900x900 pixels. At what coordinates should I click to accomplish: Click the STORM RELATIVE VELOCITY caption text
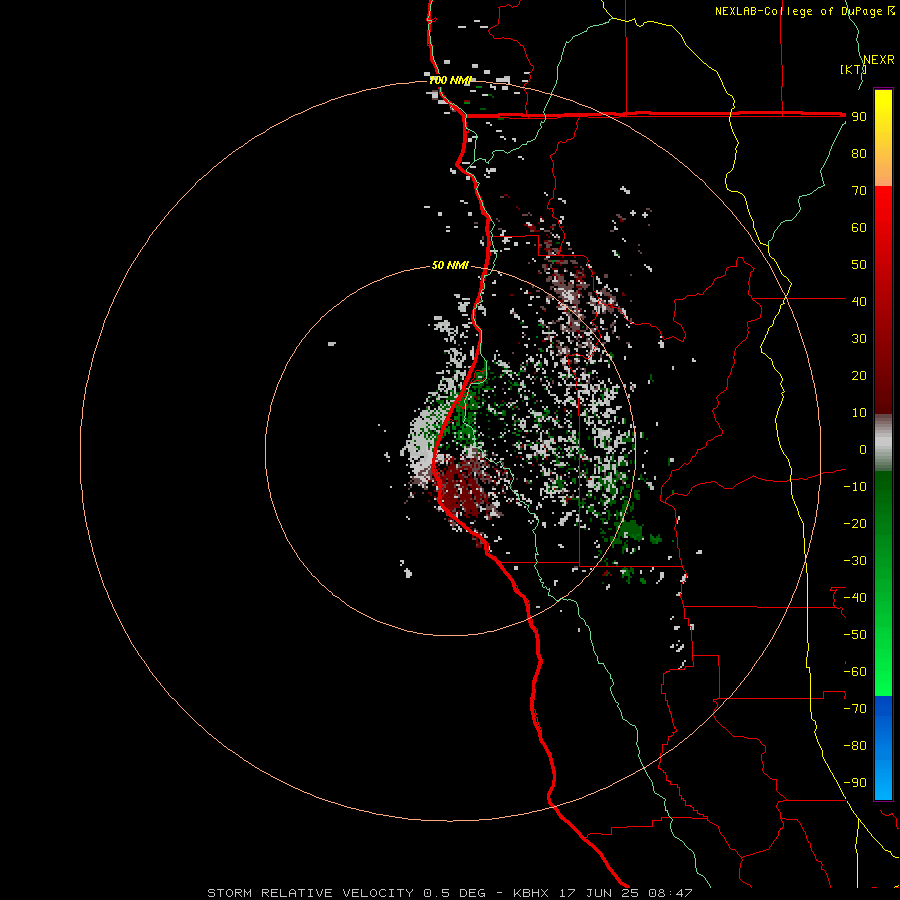(x=311, y=893)
